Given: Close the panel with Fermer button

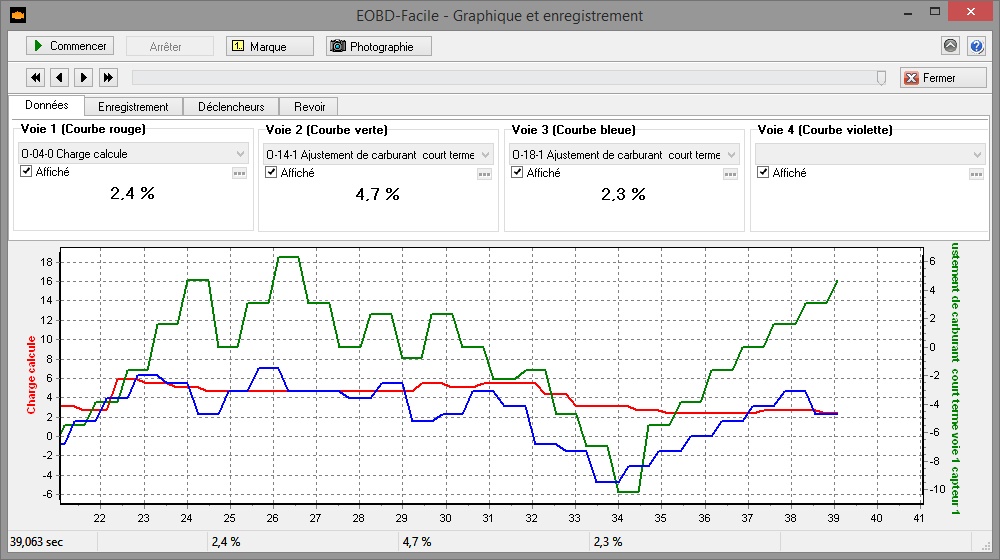Looking at the screenshot, I should pos(942,78).
